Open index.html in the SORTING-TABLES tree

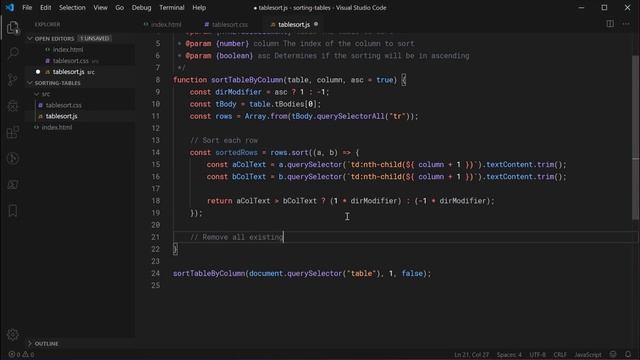point(57,127)
